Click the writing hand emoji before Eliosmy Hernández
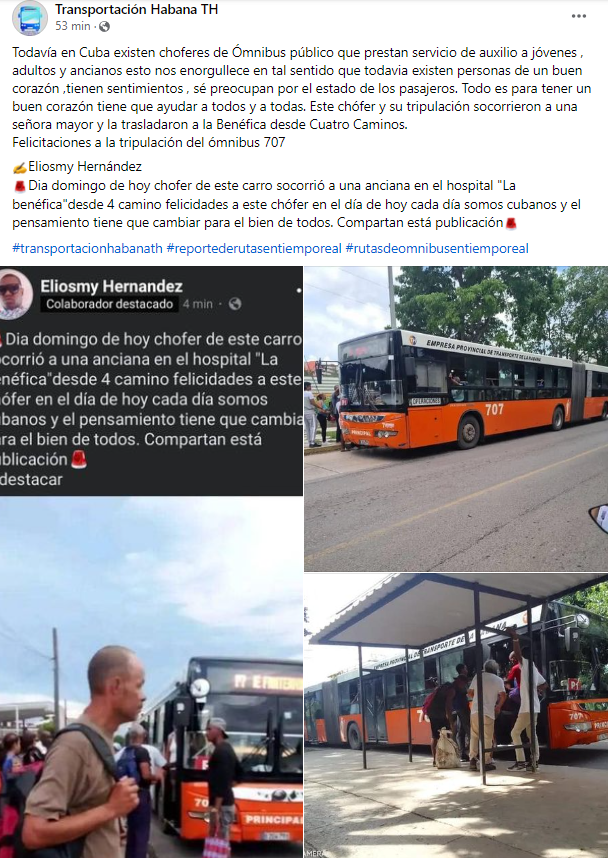The image size is (608, 858). pos(19,167)
